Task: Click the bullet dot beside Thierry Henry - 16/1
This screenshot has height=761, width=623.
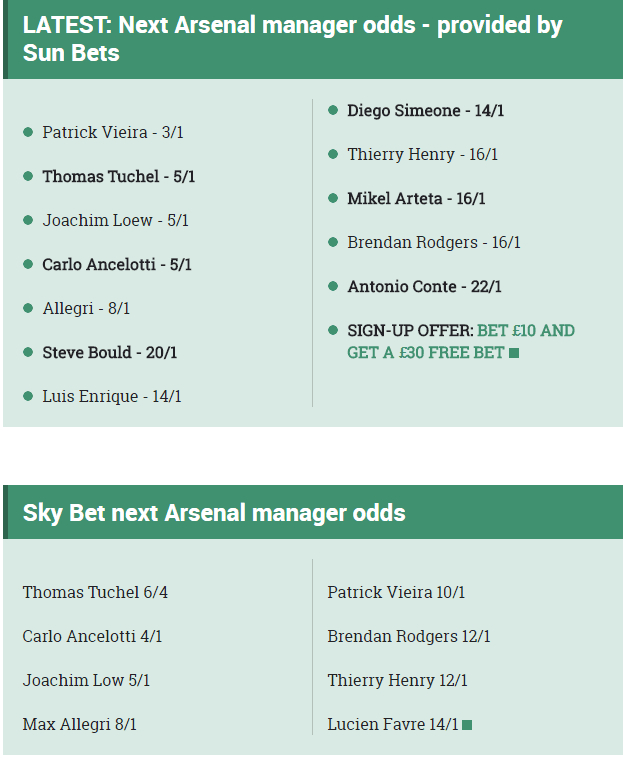Action: pyautogui.click(x=333, y=154)
